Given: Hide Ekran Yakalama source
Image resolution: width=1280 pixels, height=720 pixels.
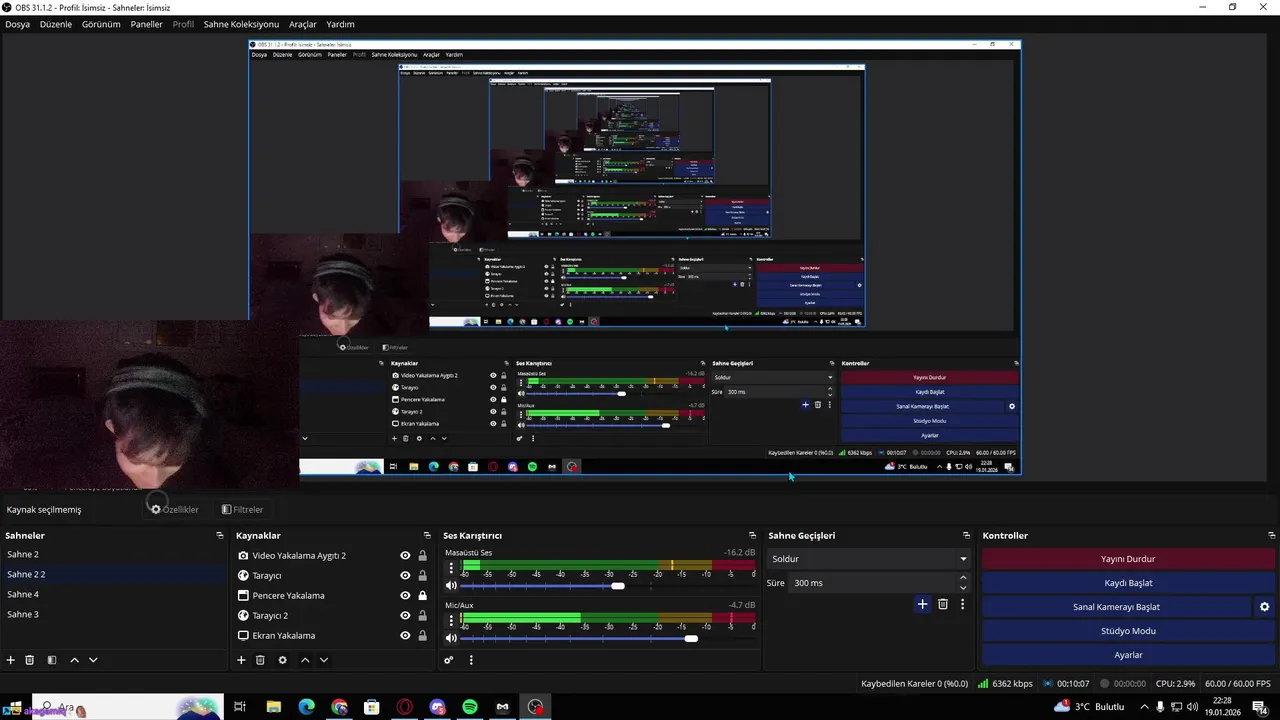Looking at the screenshot, I should coord(405,636).
